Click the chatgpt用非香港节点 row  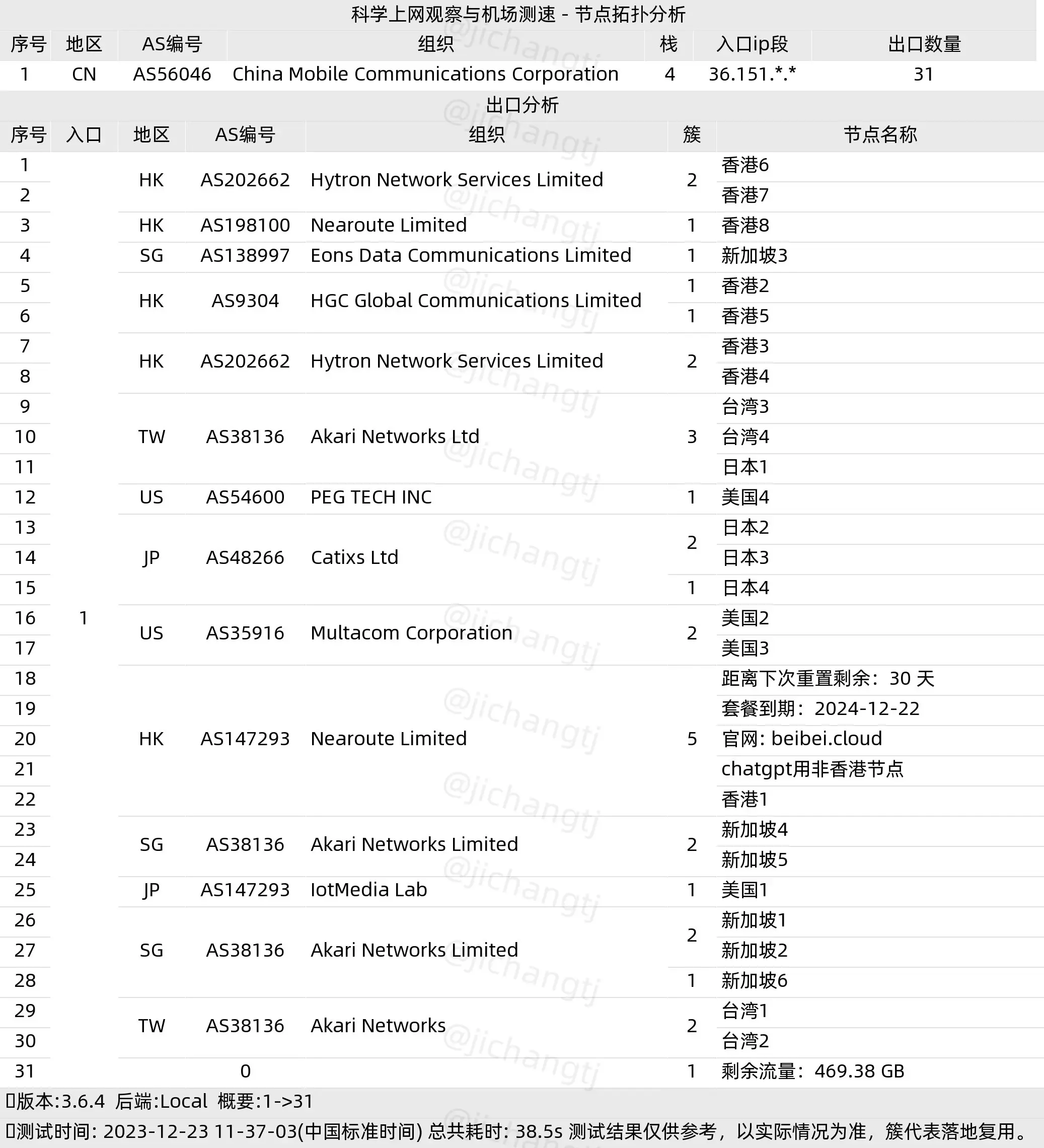pyautogui.click(x=812, y=769)
